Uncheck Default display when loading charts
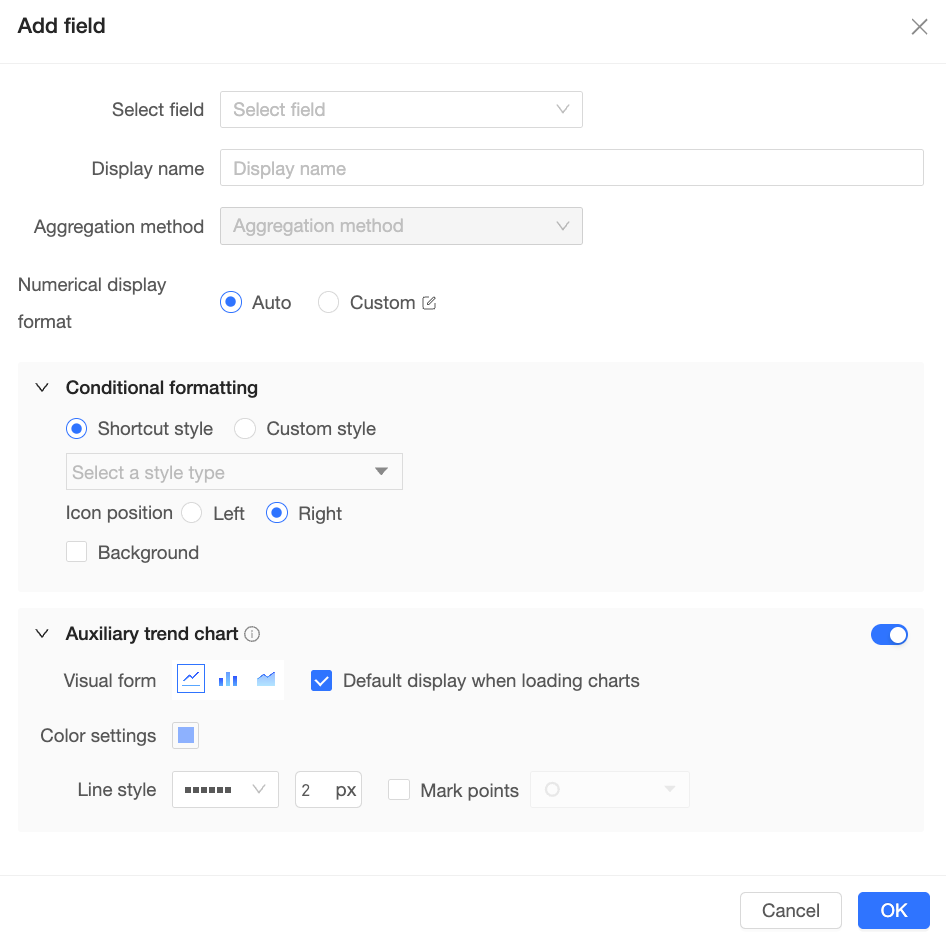Image resolution: width=946 pixels, height=944 pixels. (x=322, y=681)
